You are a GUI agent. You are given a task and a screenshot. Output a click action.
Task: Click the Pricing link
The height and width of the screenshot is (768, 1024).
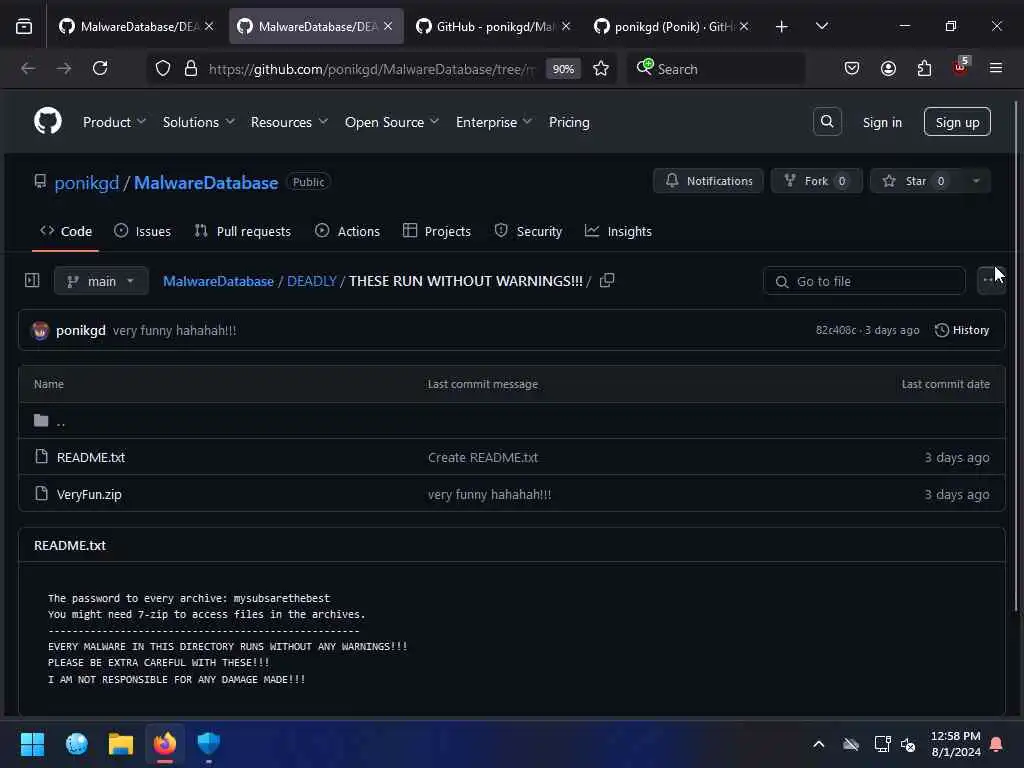(569, 122)
